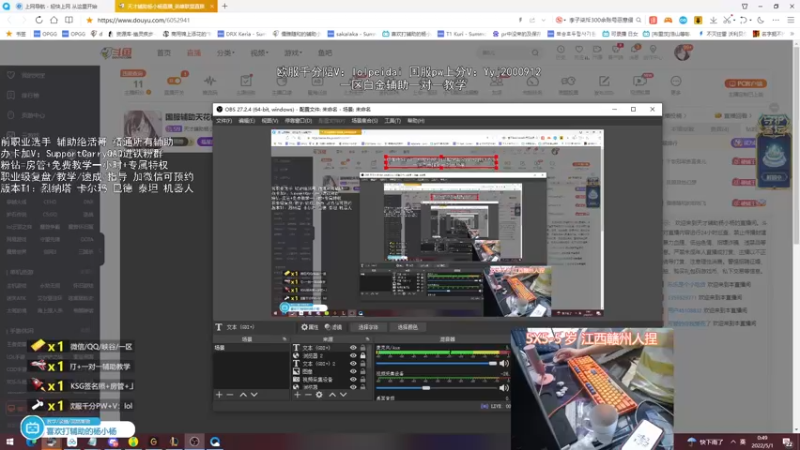Open the dock menu icon of OBS sources panel
This screenshot has width=800, height=450.
coord(367,339)
